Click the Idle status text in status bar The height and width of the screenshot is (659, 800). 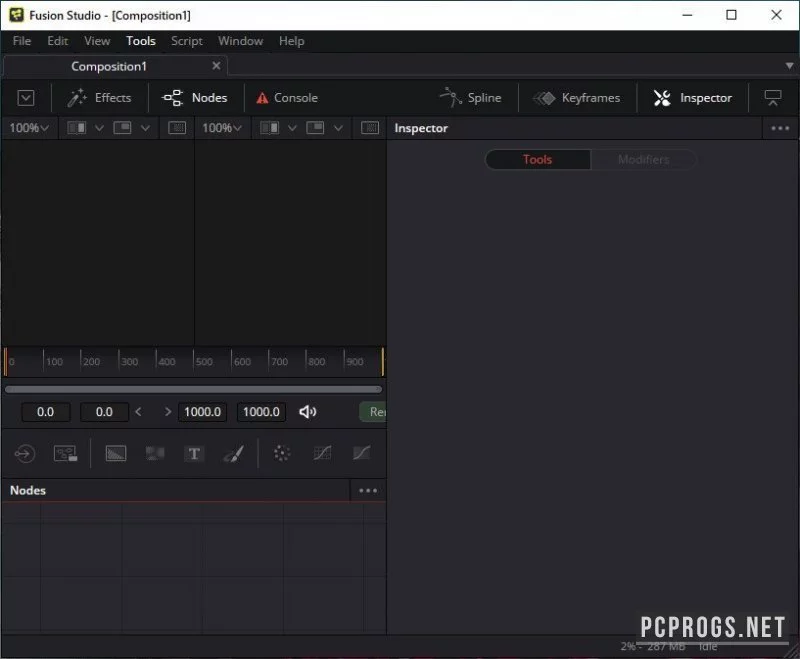click(708, 647)
